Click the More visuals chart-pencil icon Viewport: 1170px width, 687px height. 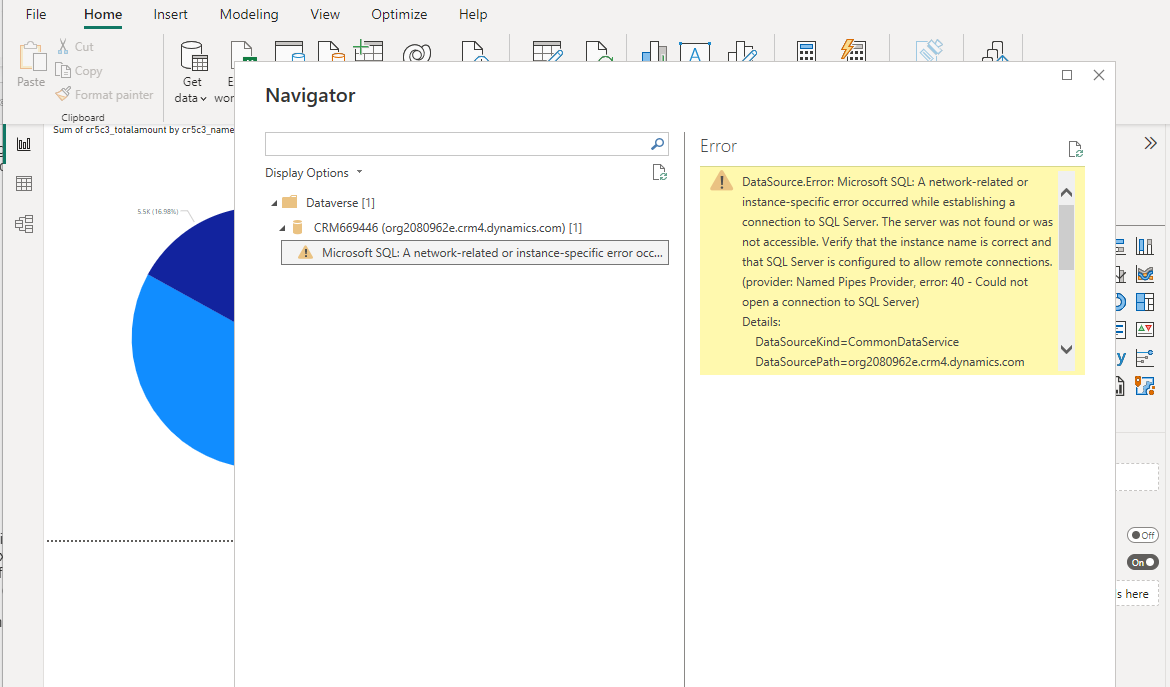(742, 52)
